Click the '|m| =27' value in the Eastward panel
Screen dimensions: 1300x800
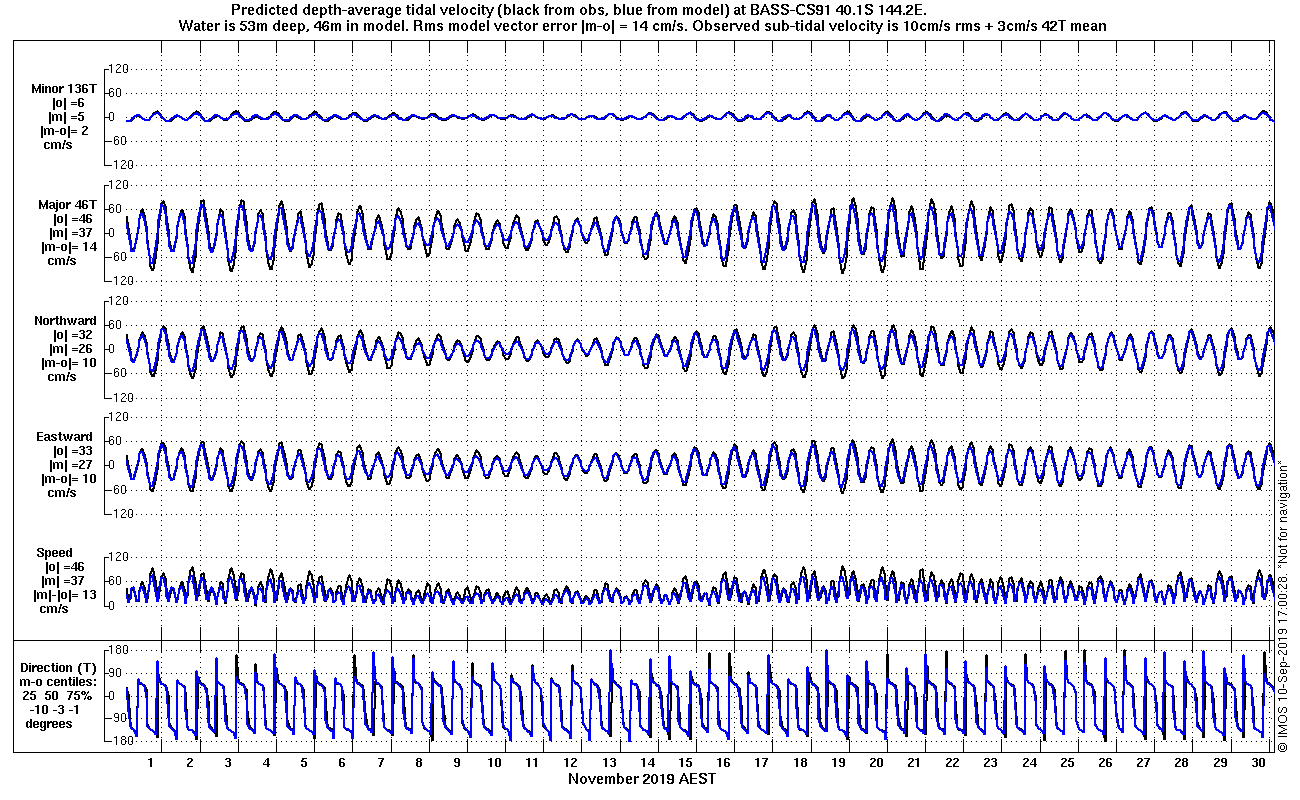[x=73, y=465]
